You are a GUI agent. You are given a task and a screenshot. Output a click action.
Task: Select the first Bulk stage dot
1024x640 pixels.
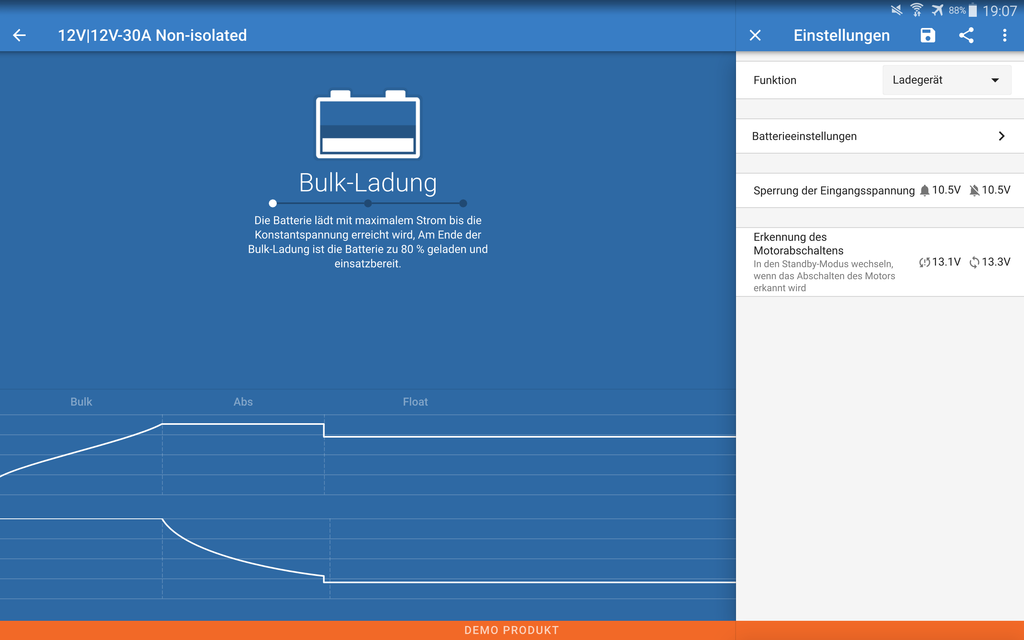(272, 203)
